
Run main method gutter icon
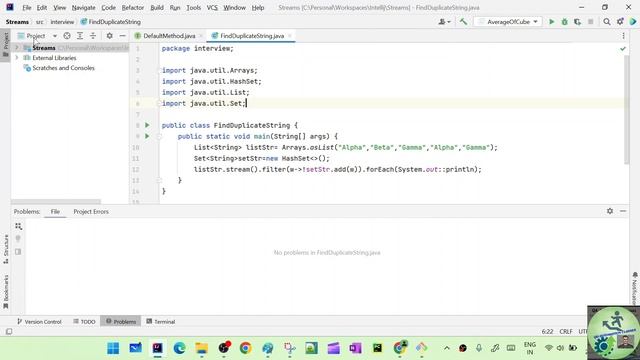[147, 136]
